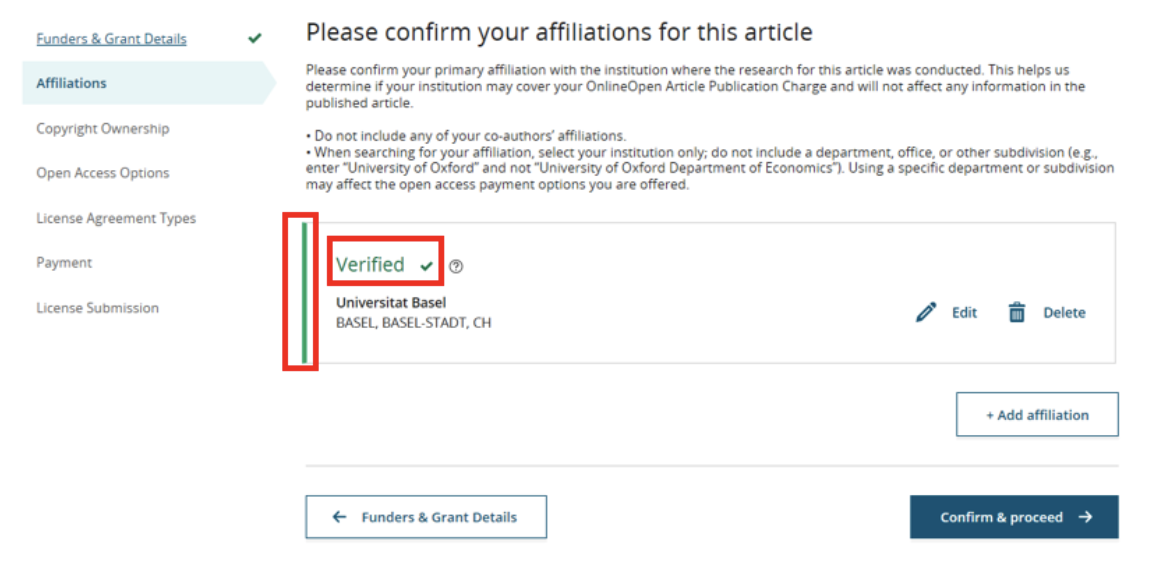
Task: Click the Delete affiliation text link
Action: [1064, 312]
